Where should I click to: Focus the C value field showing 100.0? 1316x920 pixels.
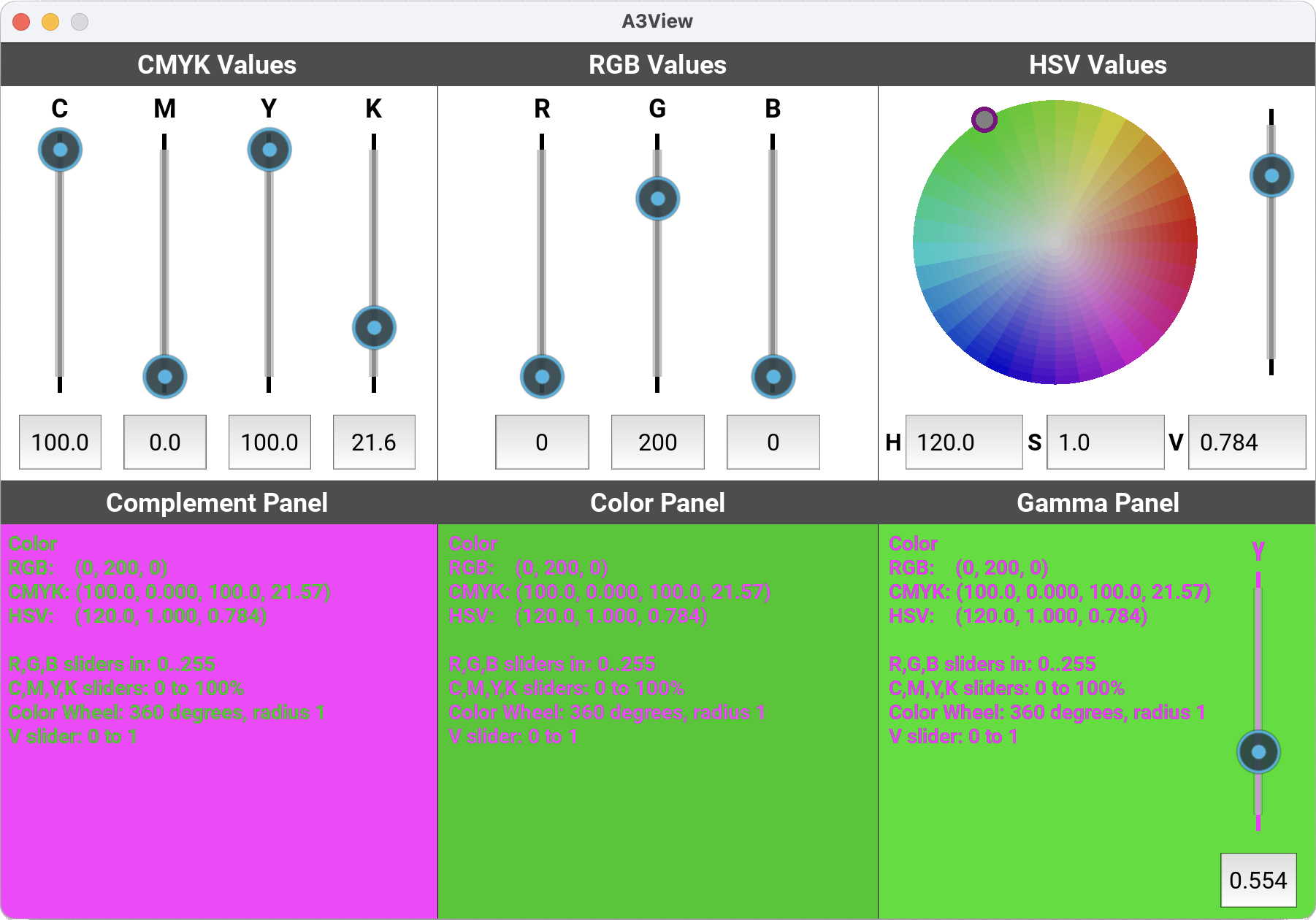(60, 442)
